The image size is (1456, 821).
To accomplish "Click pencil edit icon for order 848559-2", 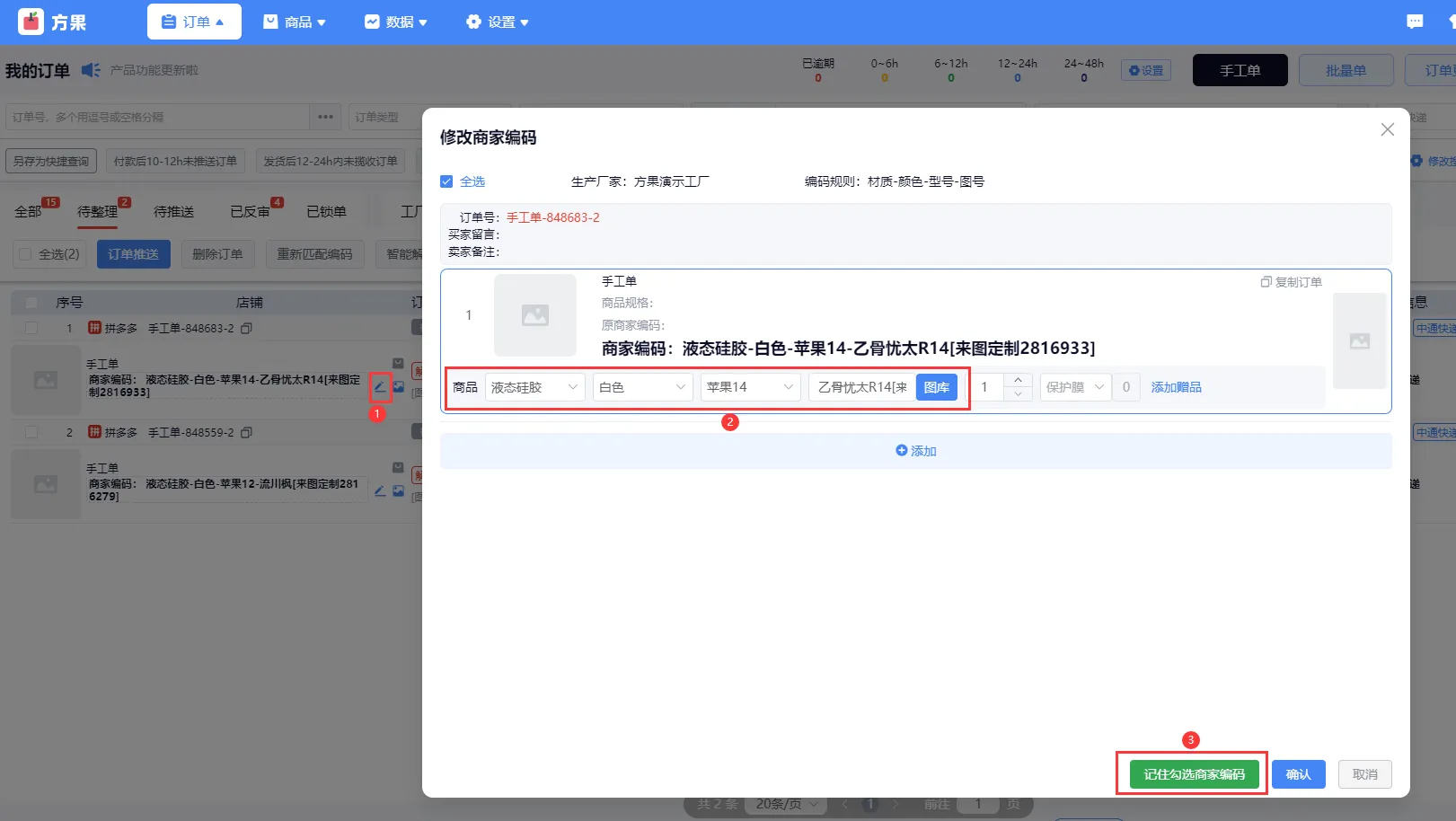I will (x=380, y=491).
